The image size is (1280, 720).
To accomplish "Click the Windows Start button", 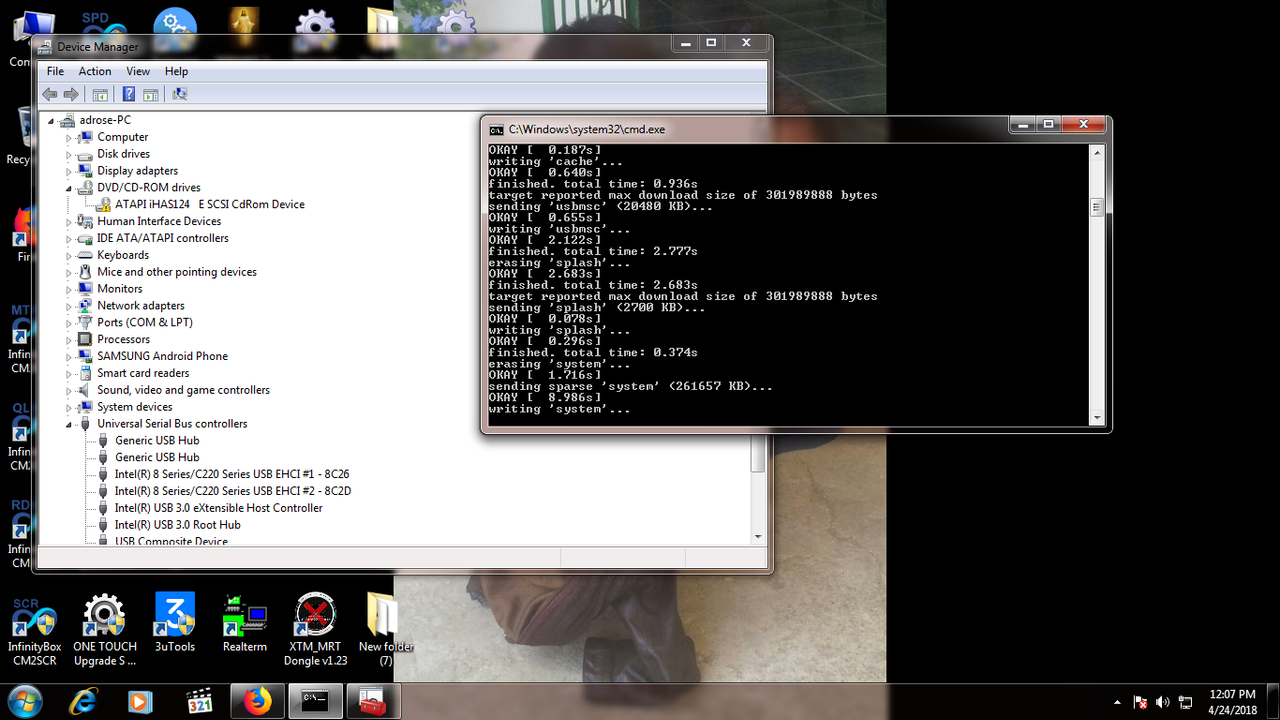I will (22, 701).
